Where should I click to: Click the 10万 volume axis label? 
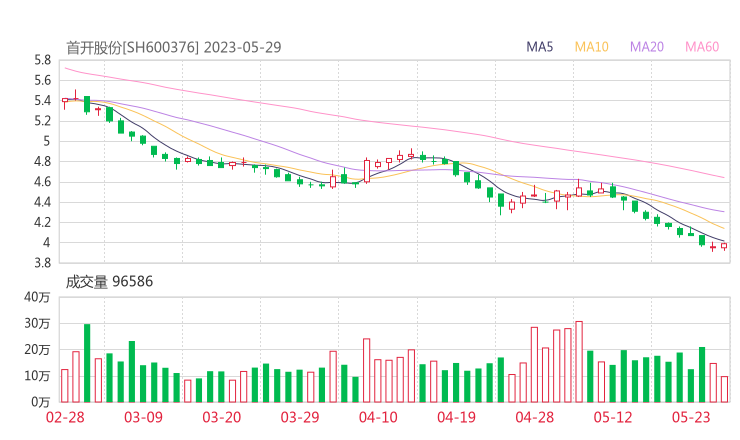coord(37,376)
